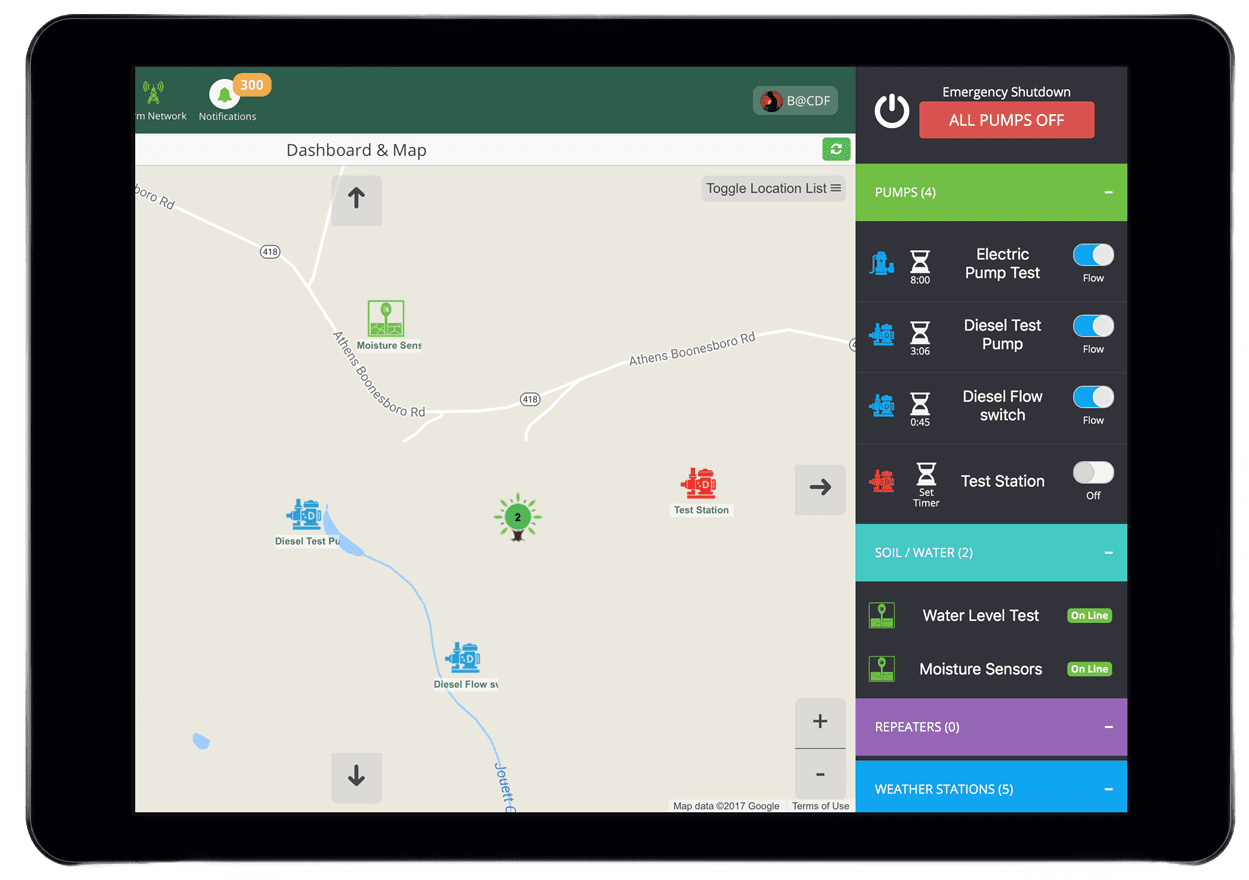Pan the map up with arrow
This screenshot has width=1249, height=880.
click(356, 200)
